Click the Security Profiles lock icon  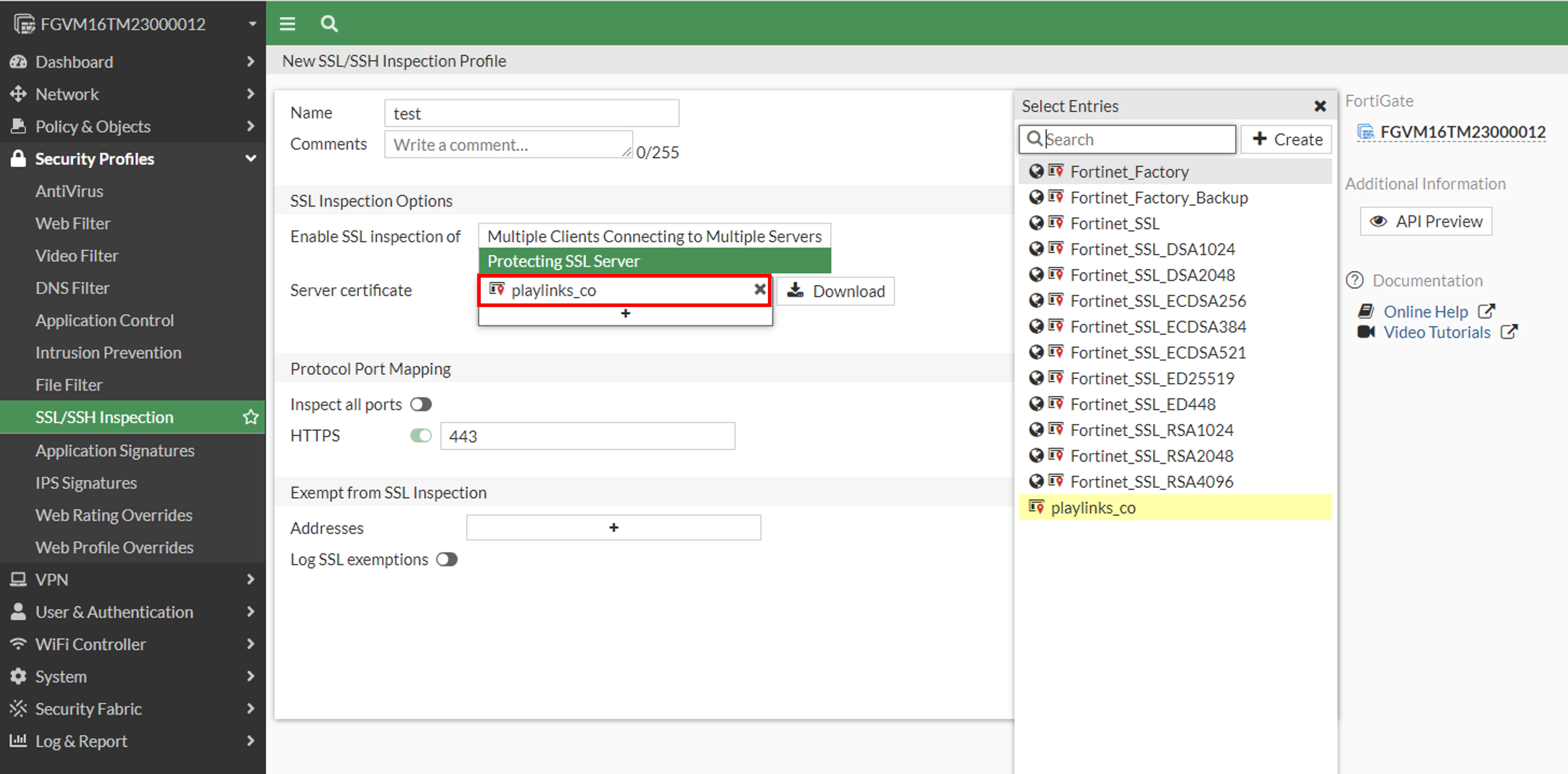18,158
